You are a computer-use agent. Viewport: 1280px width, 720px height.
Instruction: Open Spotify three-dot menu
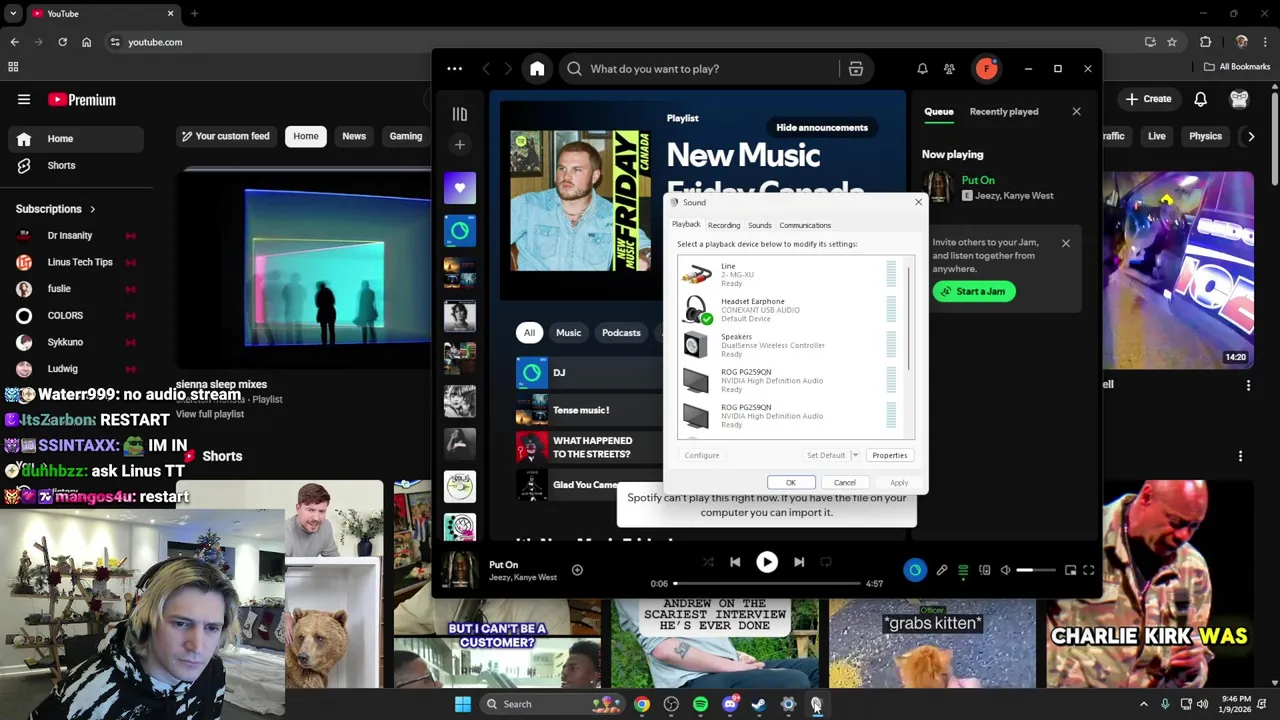tap(454, 69)
